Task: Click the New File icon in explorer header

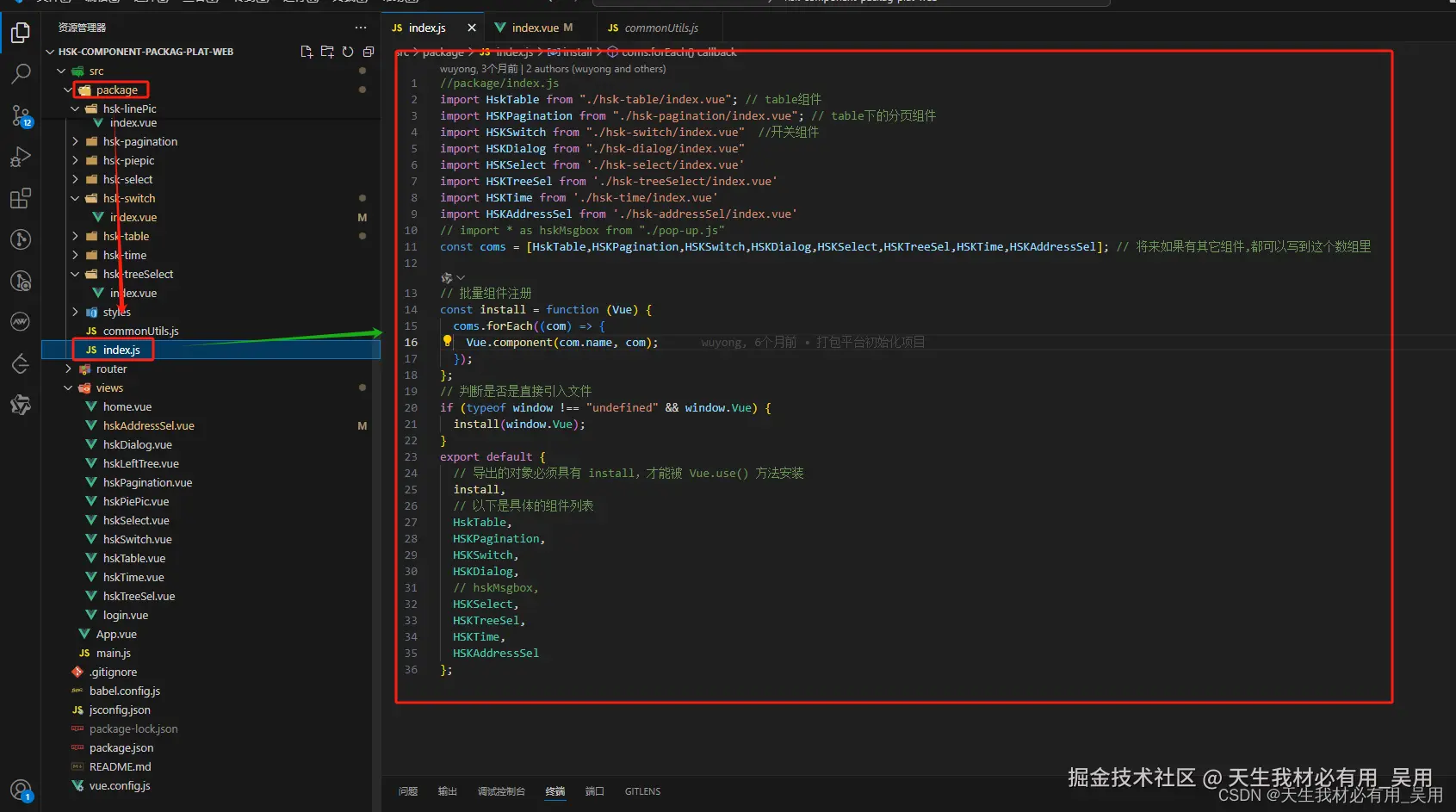Action: (307, 52)
